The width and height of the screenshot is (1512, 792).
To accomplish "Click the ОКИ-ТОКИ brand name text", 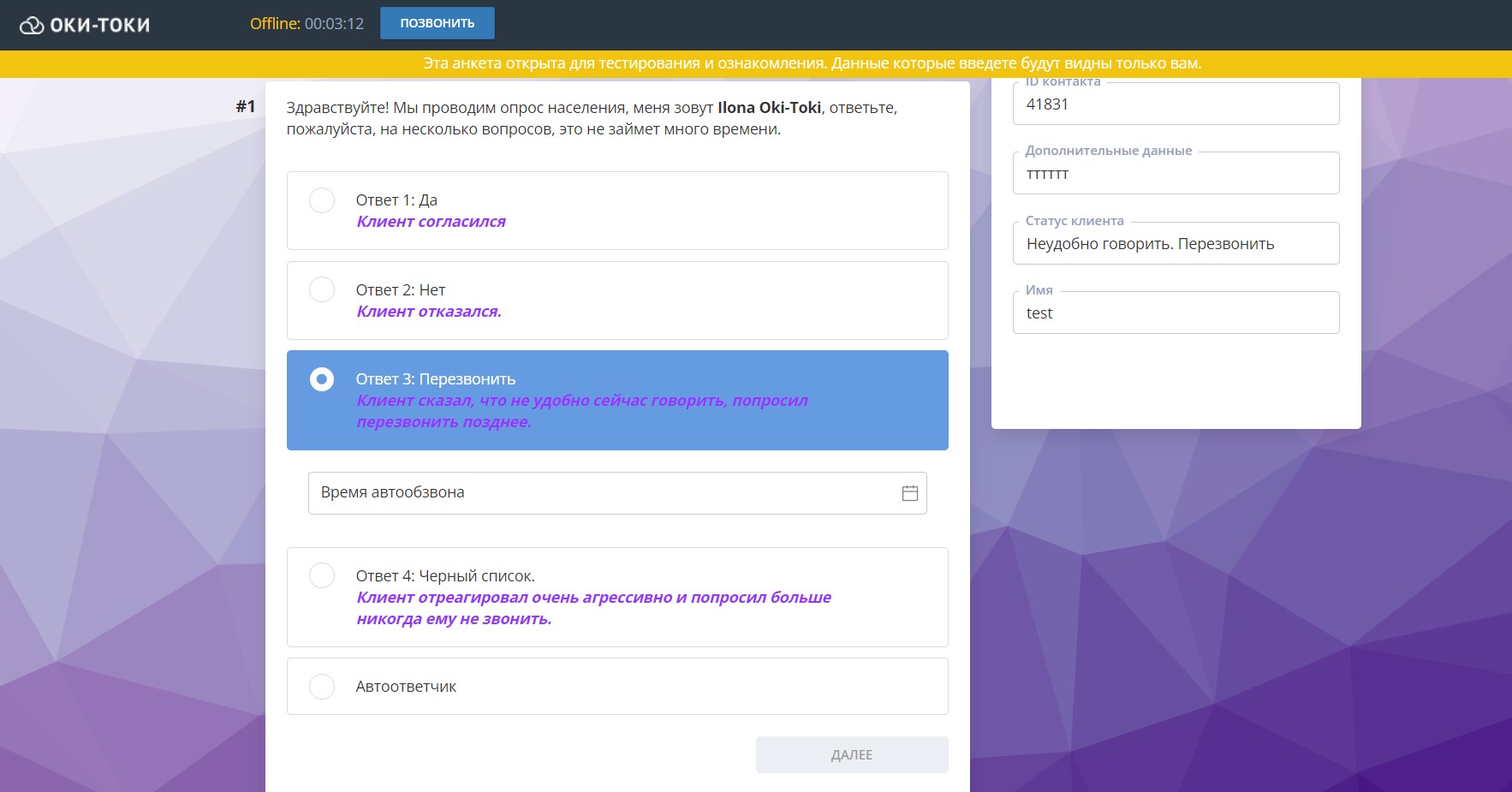I will pos(99,26).
